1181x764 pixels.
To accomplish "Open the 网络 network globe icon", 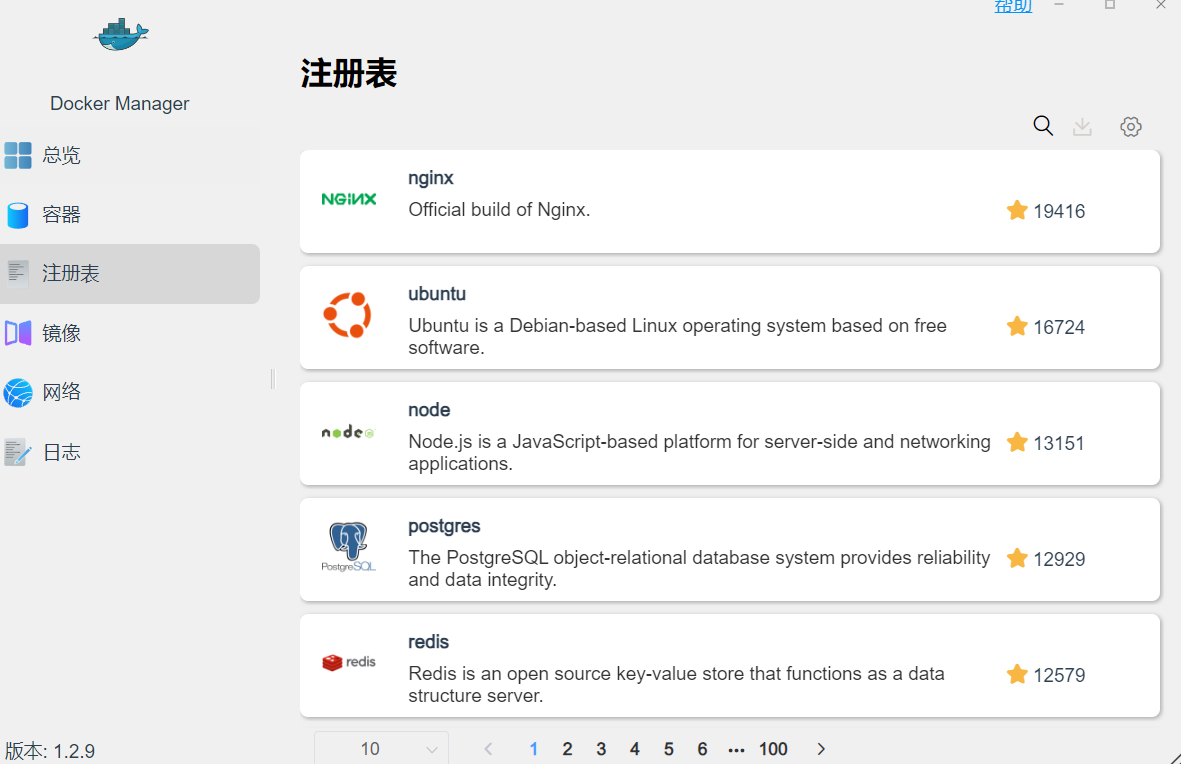I will pyautogui.click(x=18, y=393).
